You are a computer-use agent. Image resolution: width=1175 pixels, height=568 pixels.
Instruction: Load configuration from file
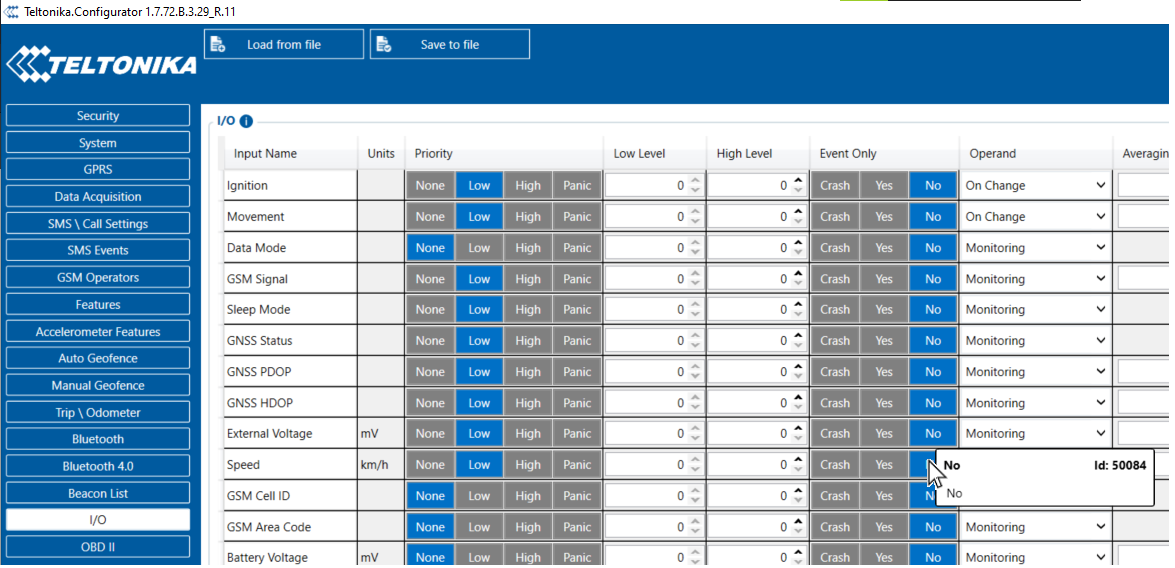click(284, 44)
